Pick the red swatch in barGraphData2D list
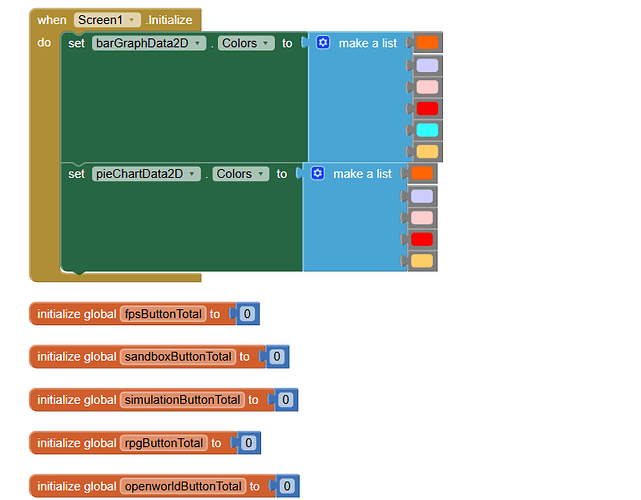This screenshot has height=500, width=641. 427,109
